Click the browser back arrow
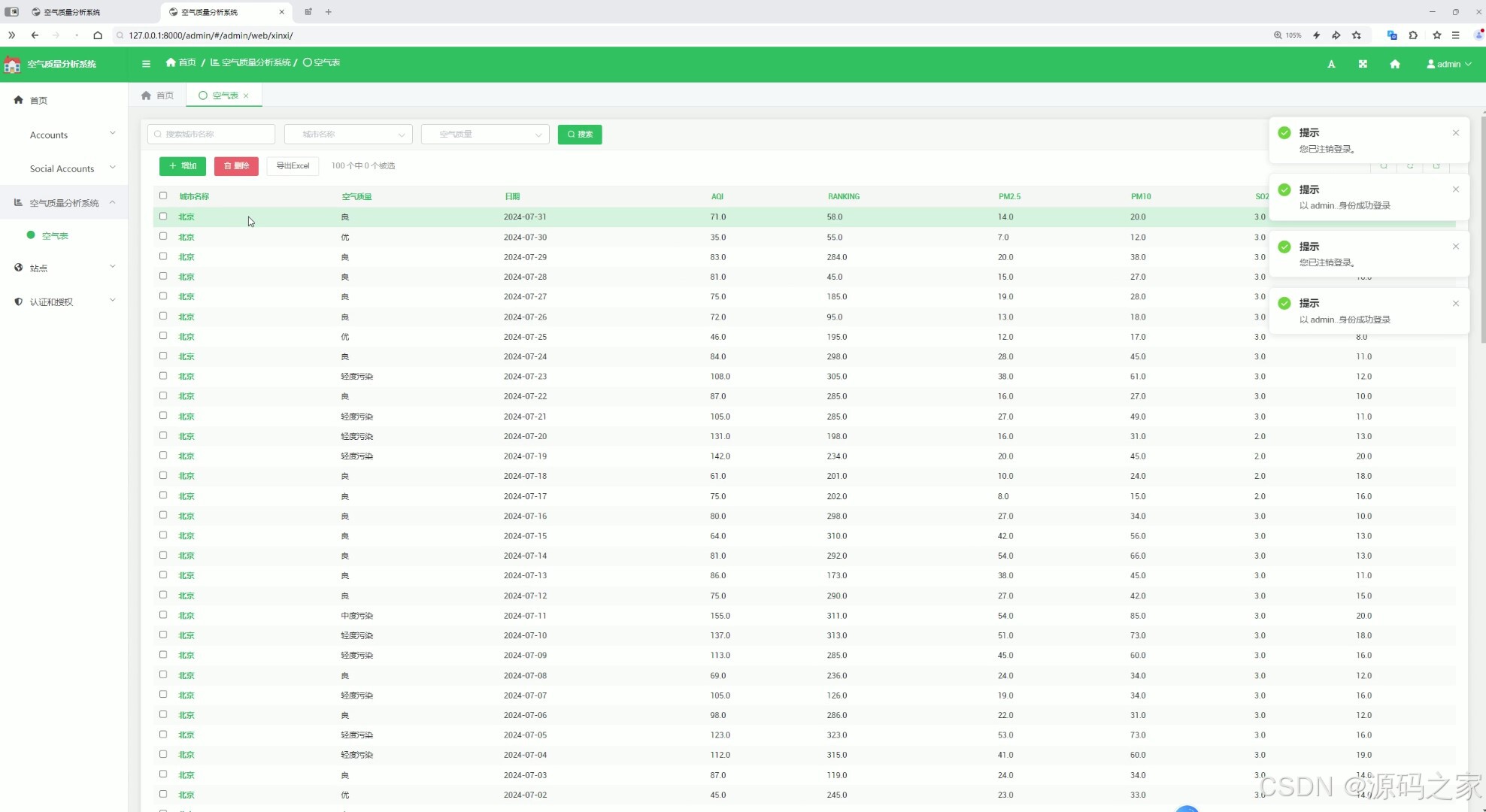Screen dimensions: 1486x812 pos(35,35)
